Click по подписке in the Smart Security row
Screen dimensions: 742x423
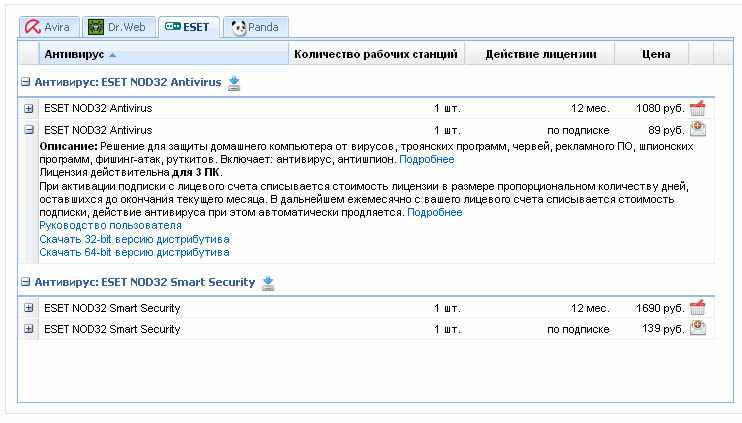pos(578,329)
